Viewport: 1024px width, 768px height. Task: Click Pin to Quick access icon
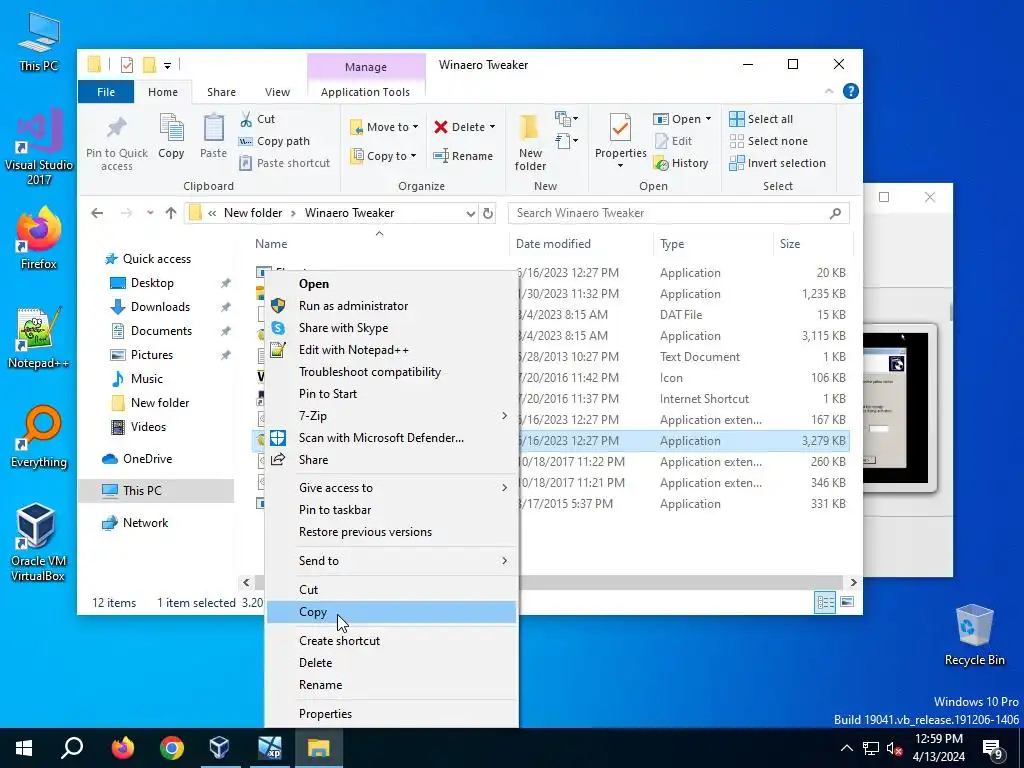117,128
